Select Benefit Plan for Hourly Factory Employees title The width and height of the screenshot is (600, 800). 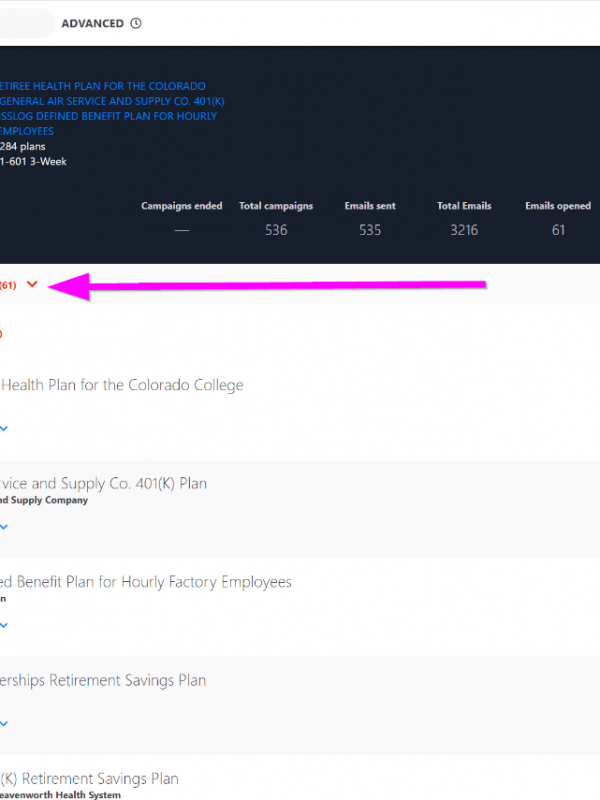point(146,582)
